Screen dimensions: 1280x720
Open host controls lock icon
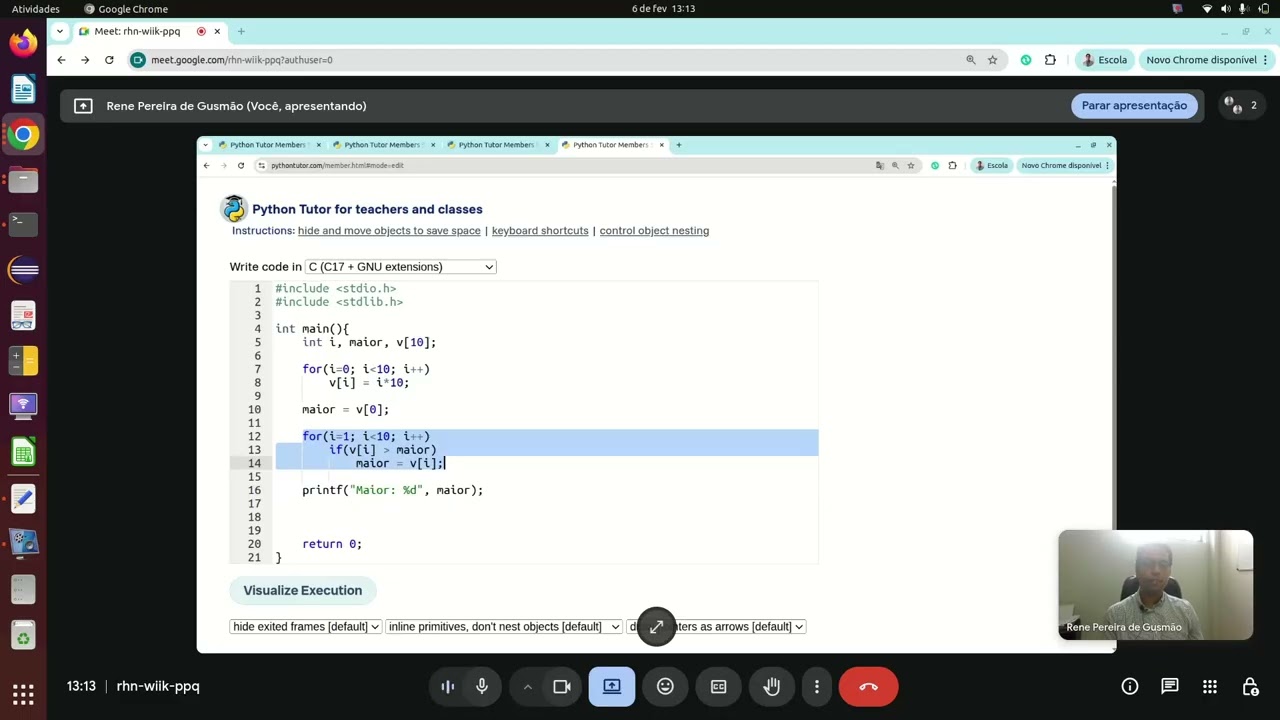tap(1250, 686)
